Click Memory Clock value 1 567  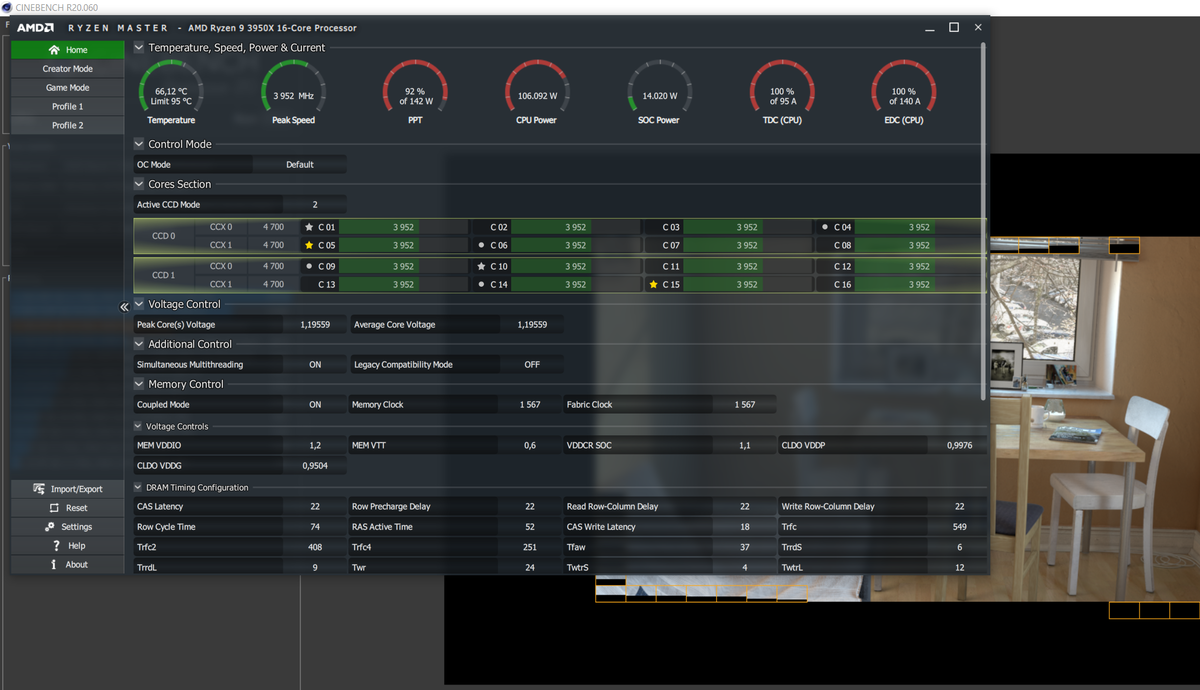(530, 405)
